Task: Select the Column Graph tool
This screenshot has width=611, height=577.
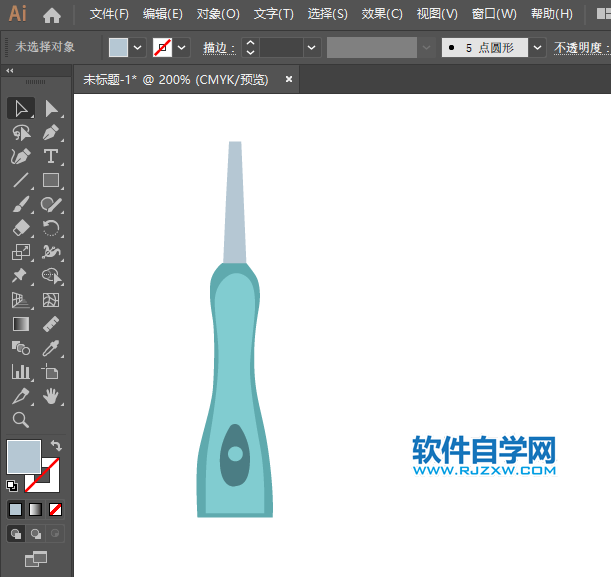Action: point(21,372)
